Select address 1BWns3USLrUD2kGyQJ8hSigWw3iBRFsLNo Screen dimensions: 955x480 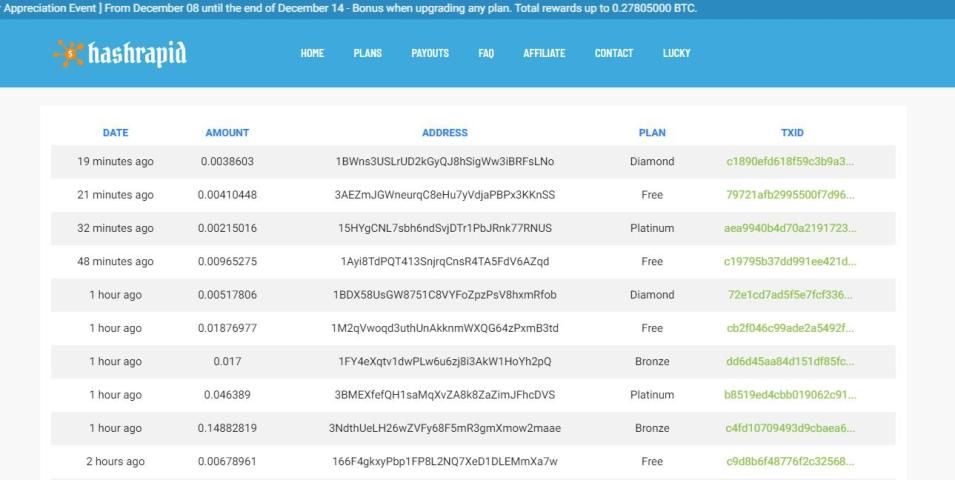(445, 161)
